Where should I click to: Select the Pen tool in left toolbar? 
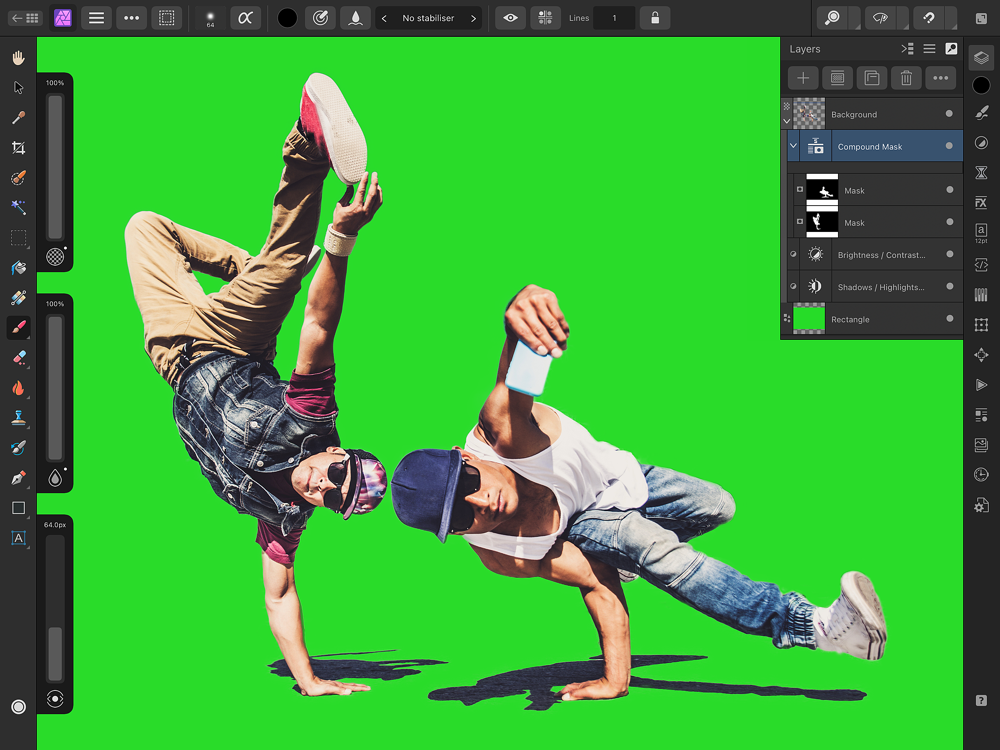point(18,478)
